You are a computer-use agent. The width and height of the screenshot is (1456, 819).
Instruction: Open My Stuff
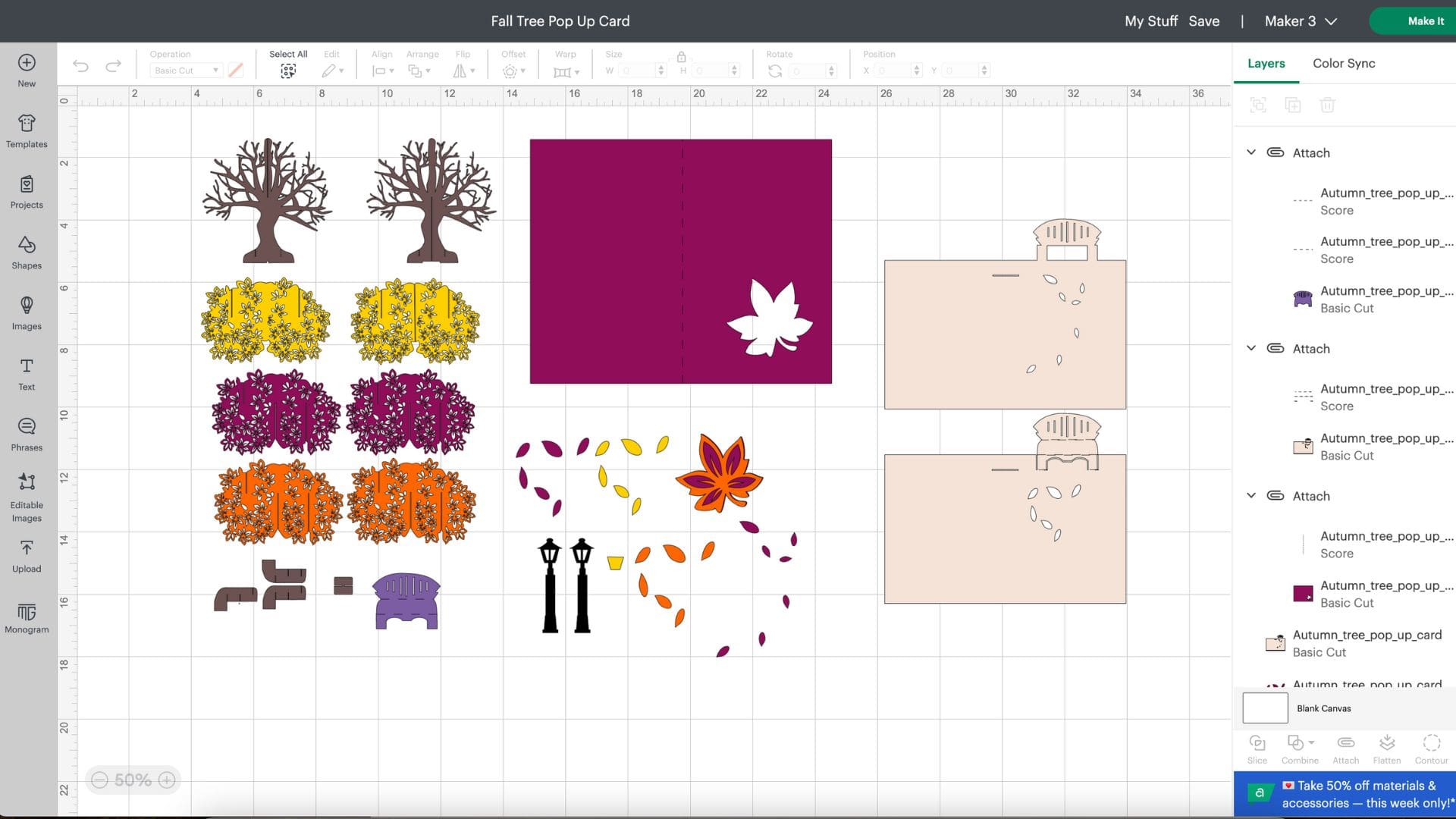tap(1150, 21)
